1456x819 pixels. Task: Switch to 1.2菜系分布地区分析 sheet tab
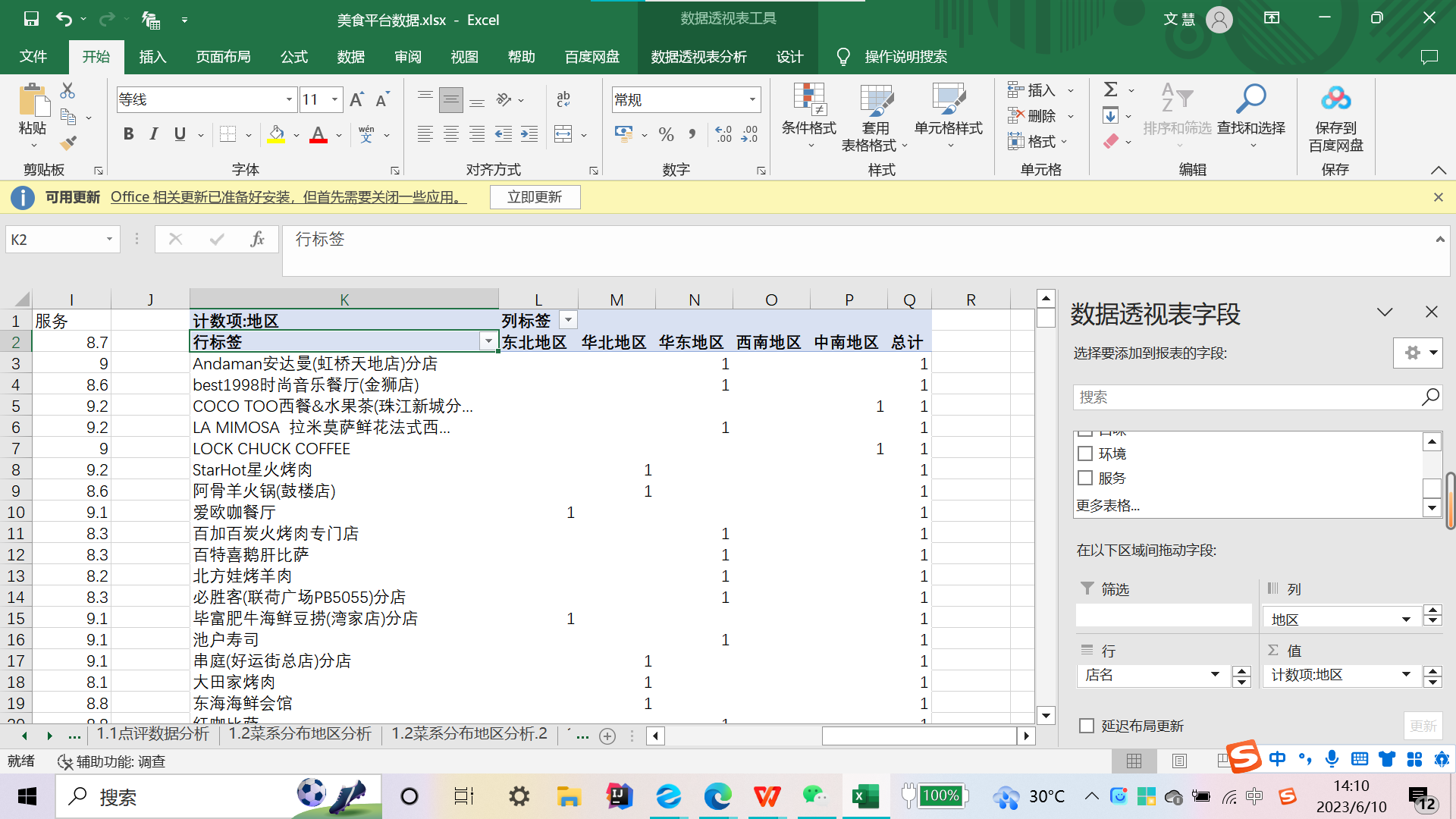pyautogui.click(x=300, y=733)
